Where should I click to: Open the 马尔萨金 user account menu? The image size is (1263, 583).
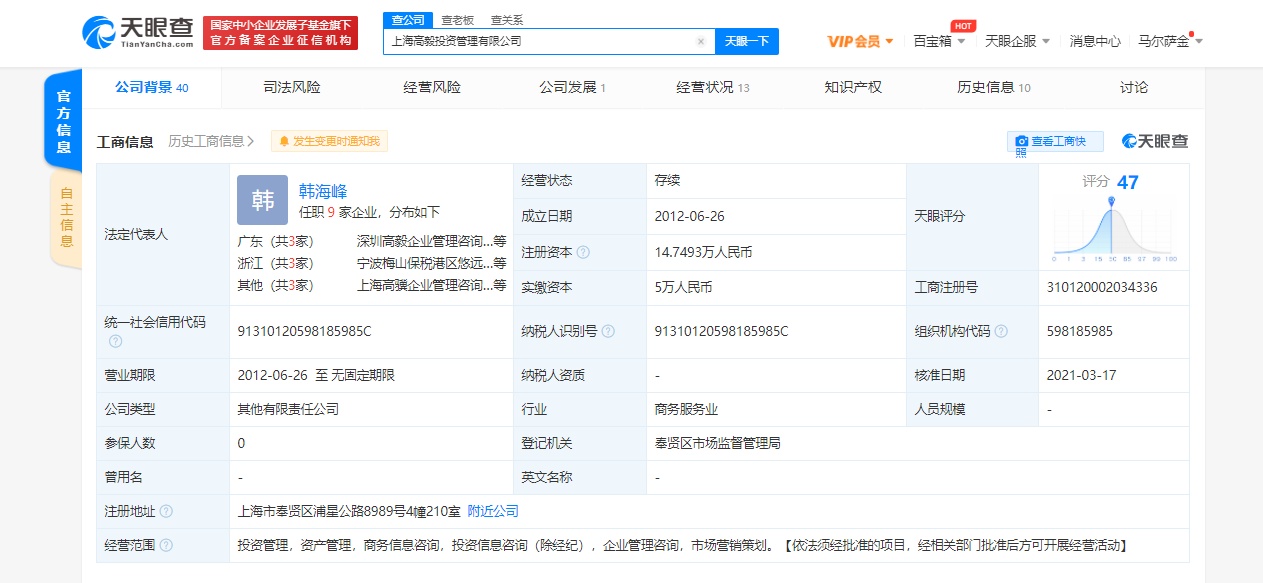(1169, 41)
